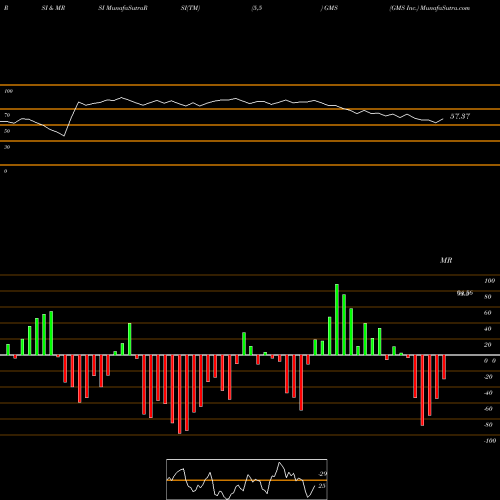Click the 30 level label on RSI axis
Screen dimensions: 500x500
point(7,147)
